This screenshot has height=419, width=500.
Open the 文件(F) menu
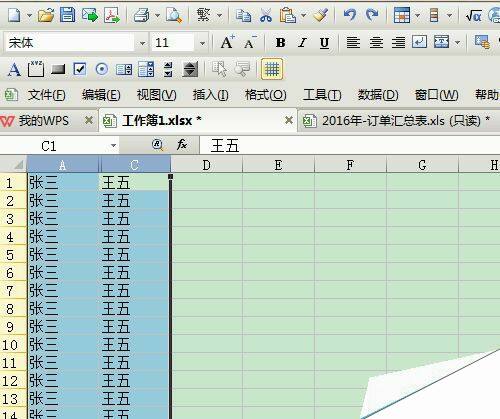[x=47, y=95]
